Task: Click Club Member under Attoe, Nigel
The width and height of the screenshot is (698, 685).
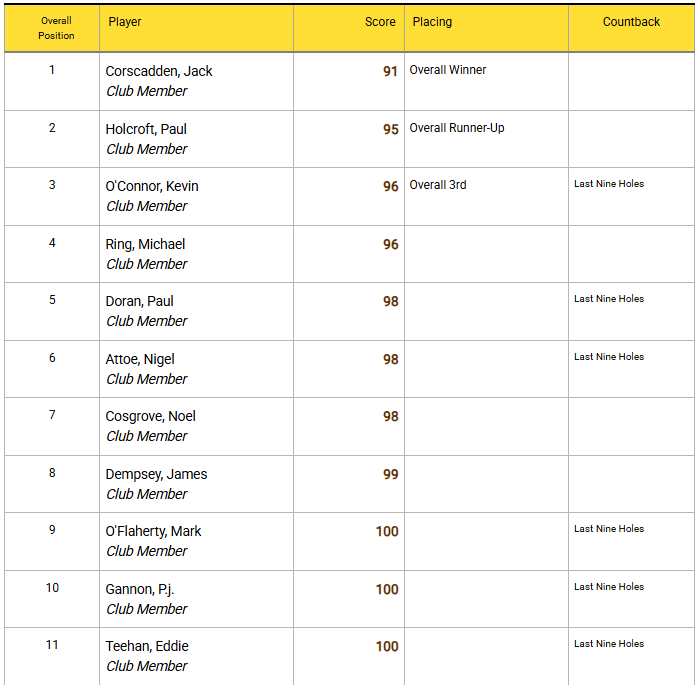Action: point(147,379)
